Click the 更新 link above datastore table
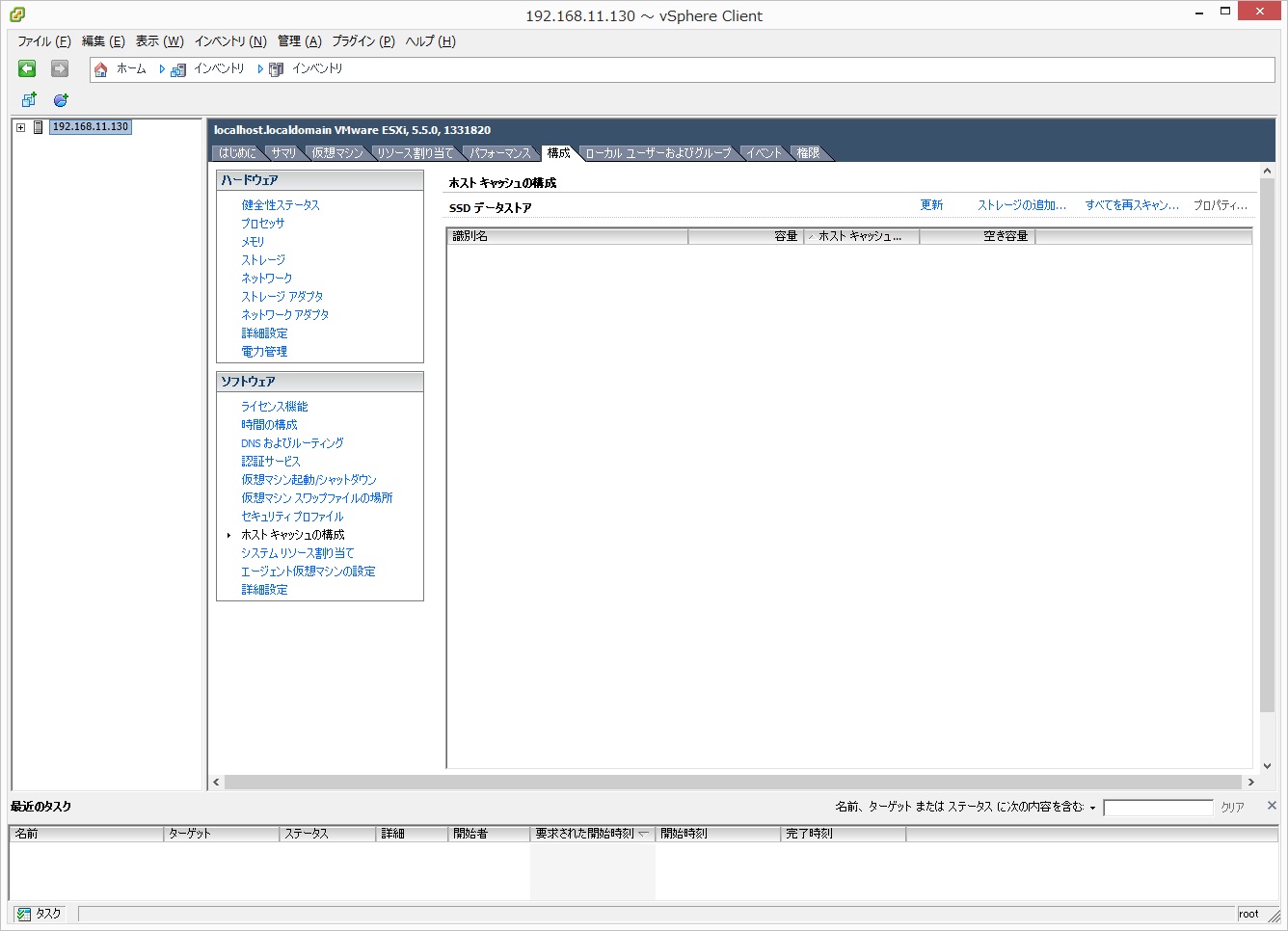Viewport: 1288px width, 931px height. [931, 205]
